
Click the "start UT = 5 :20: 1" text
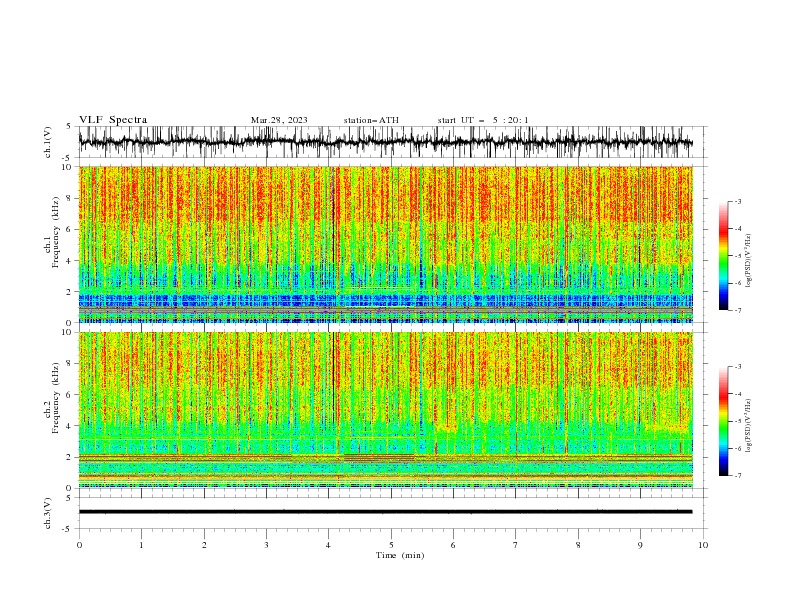point(483,120)
